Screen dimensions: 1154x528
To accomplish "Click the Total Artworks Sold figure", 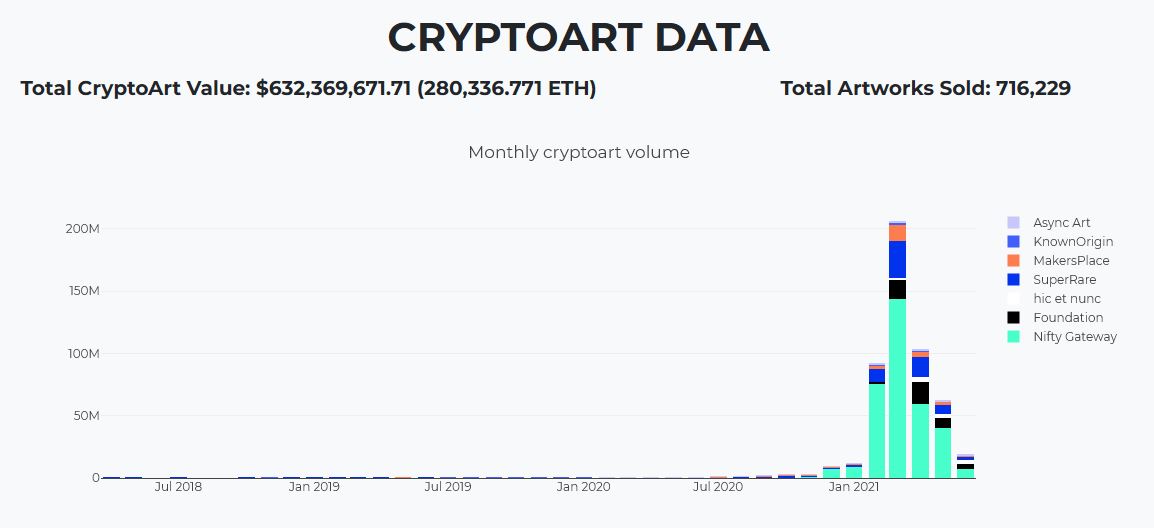I will (925, 88).
